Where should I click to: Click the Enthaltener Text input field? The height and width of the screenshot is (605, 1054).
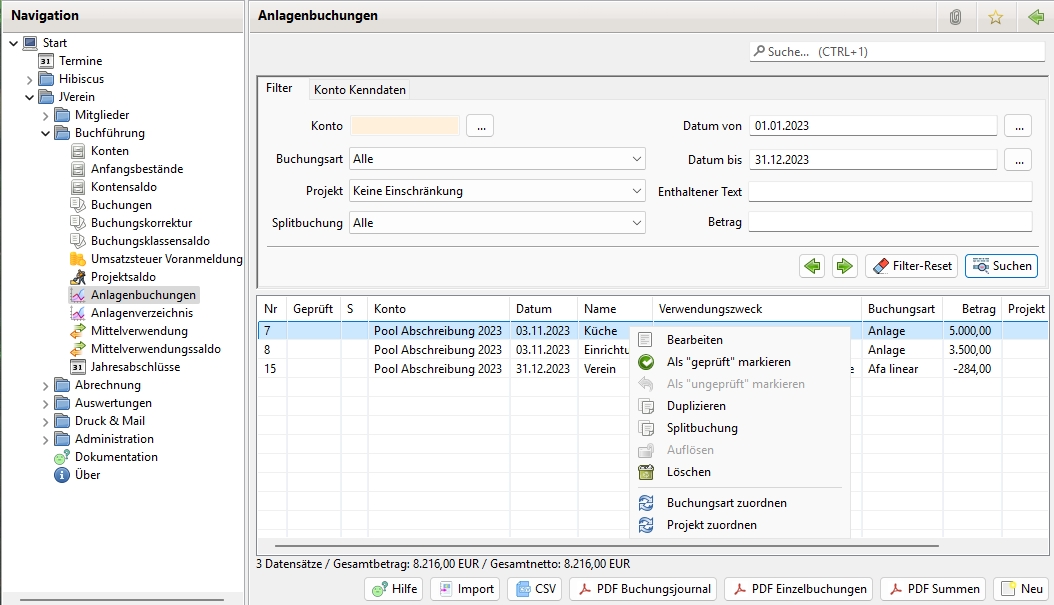tap(889, 191)
